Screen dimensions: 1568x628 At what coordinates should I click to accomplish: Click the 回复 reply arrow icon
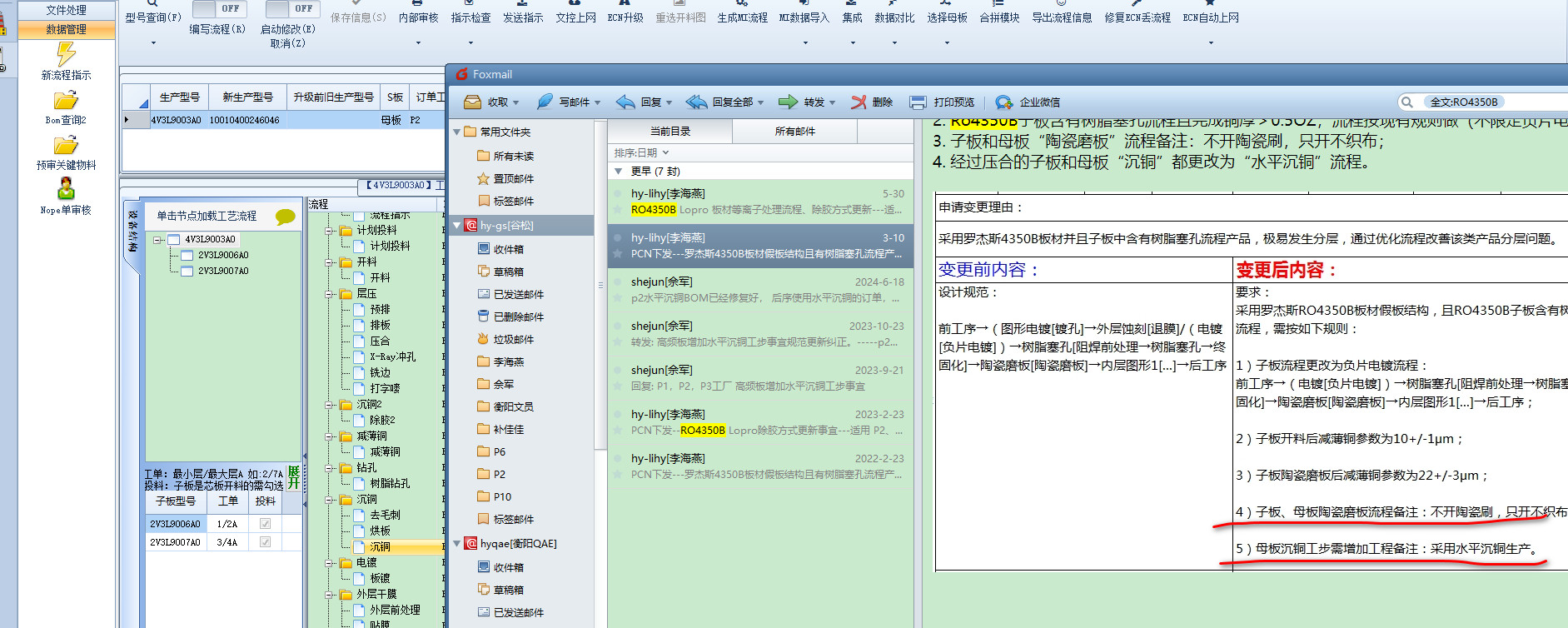[x=625, y=102]
